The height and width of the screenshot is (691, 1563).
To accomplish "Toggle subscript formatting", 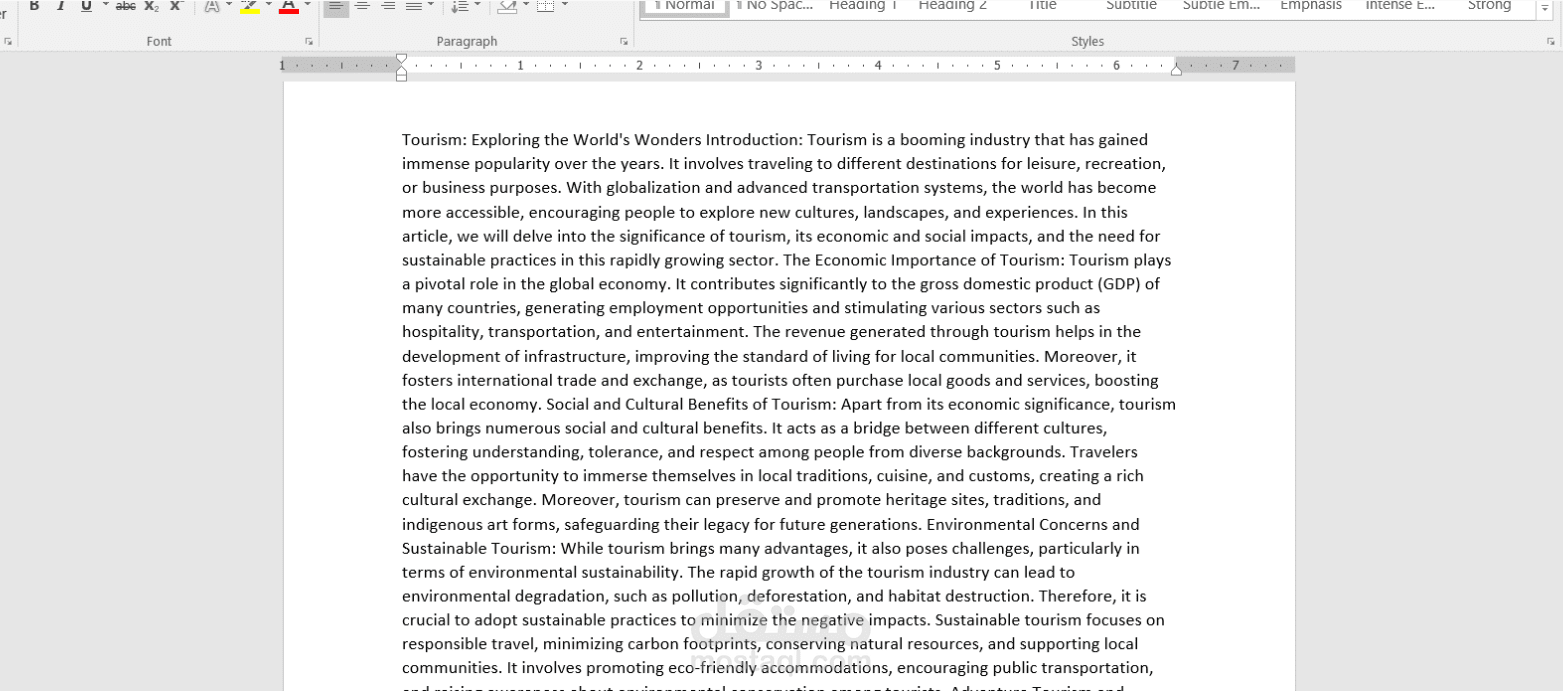I will point(151,6).
